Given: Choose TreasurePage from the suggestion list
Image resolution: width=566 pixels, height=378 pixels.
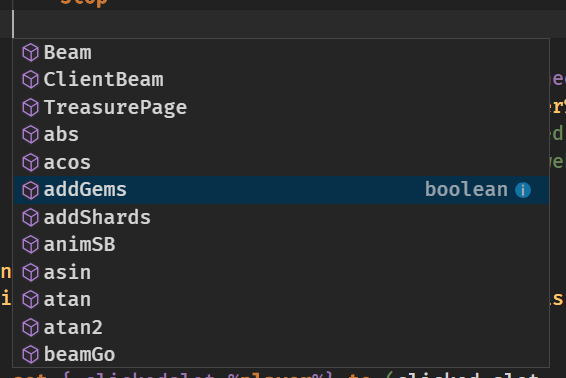Looking at the screenshot, I should point(282,108).
